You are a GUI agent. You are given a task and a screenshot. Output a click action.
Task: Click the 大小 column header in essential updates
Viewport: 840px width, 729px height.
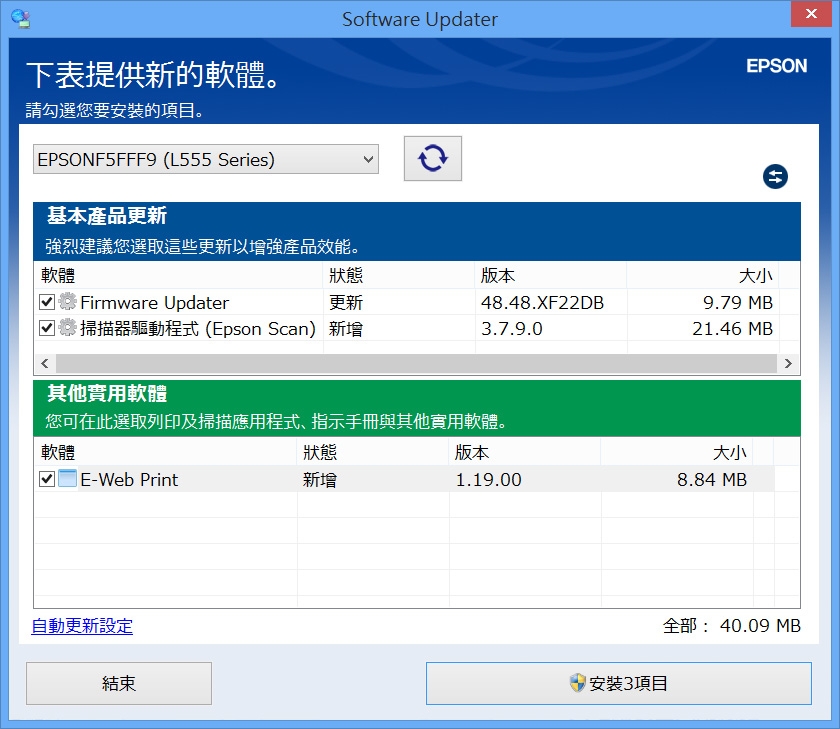(x=703, y=275)
